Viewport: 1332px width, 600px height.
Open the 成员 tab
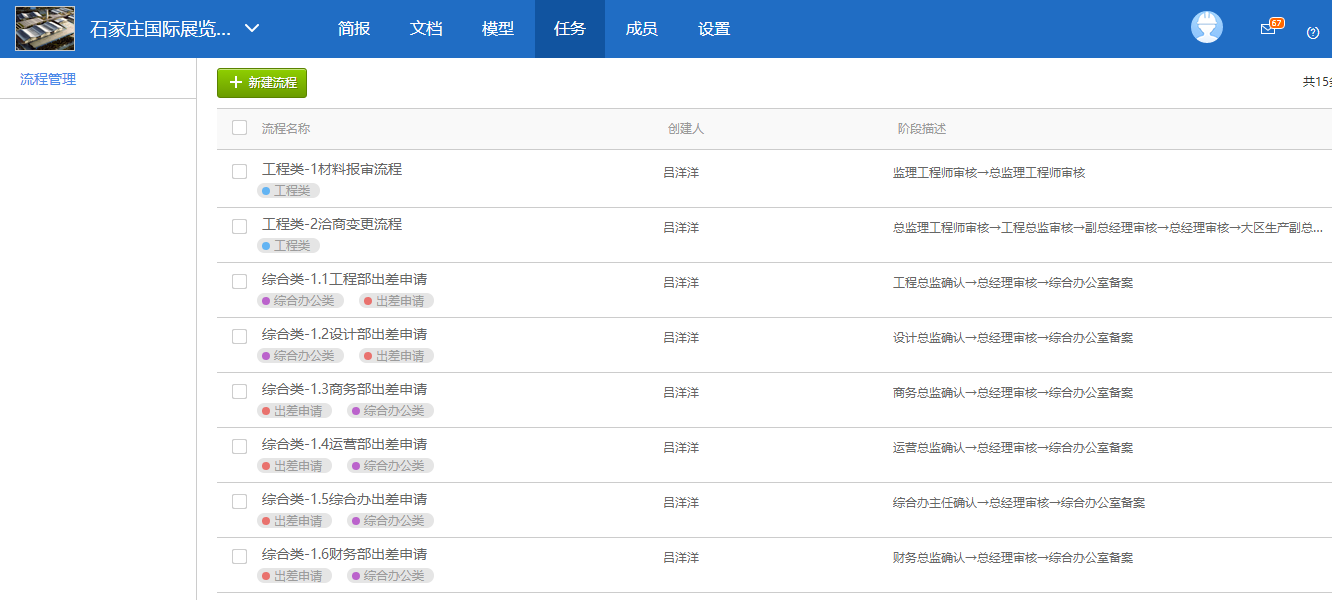(x=641, y=29)
